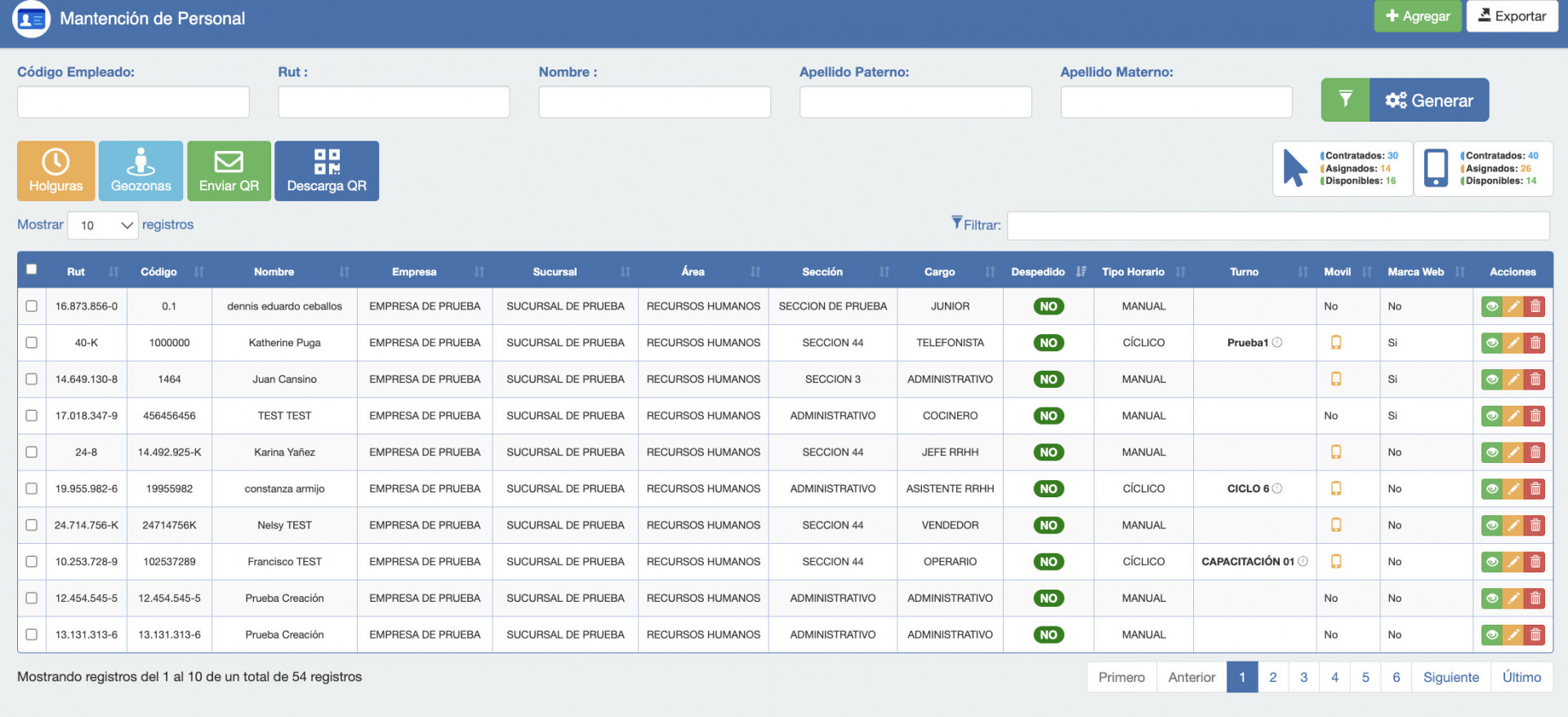This screenshot has height=717, width=1568.
Task: Check the checkbox for Nelsy TEST row
Action: 31,525
